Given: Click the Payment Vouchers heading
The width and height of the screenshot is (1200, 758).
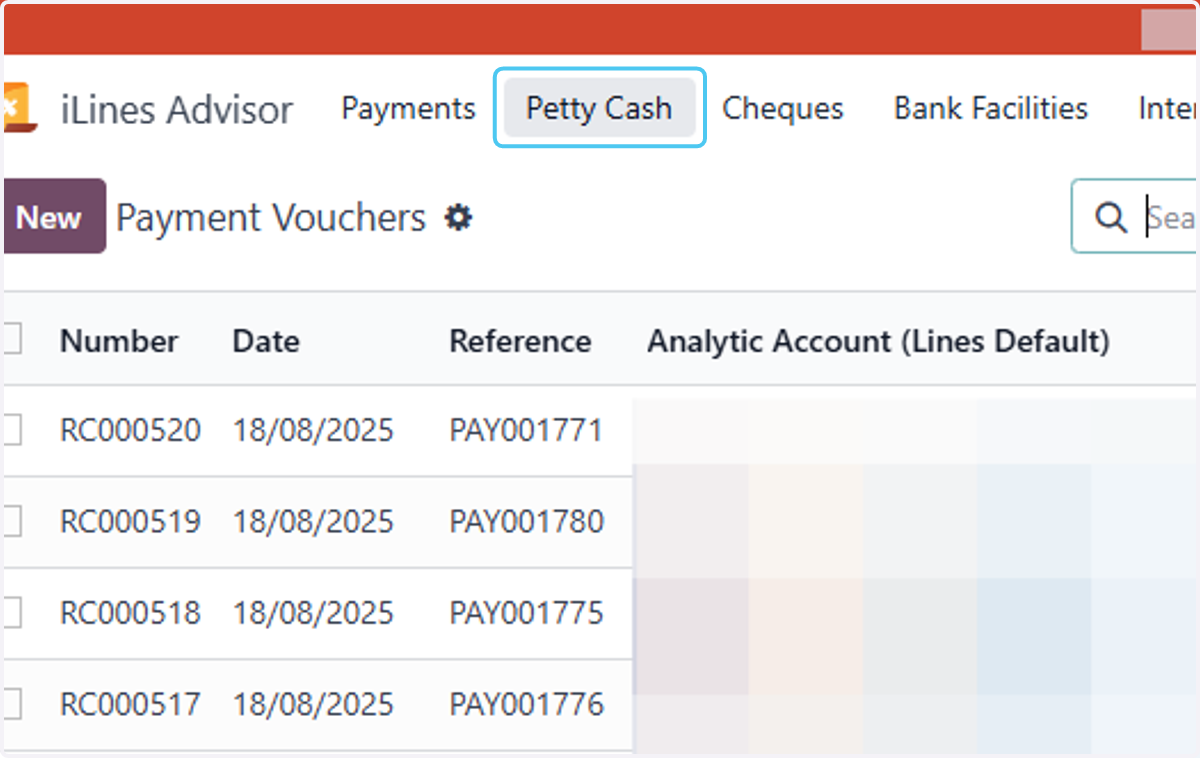Looking at the screenshot, I should [271, 217].
